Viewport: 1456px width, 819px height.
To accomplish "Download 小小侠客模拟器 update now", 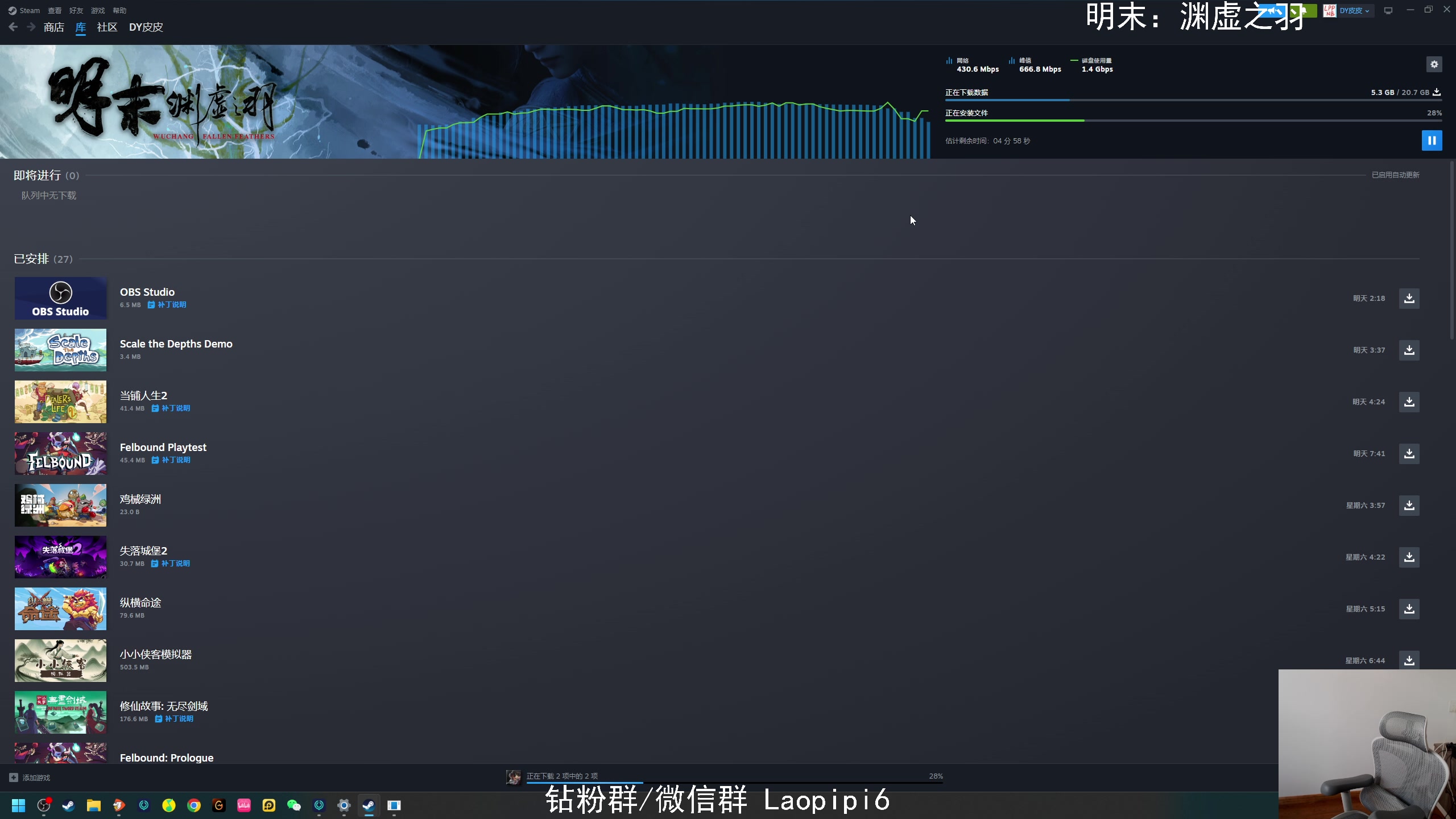I will coord(1409,660).
